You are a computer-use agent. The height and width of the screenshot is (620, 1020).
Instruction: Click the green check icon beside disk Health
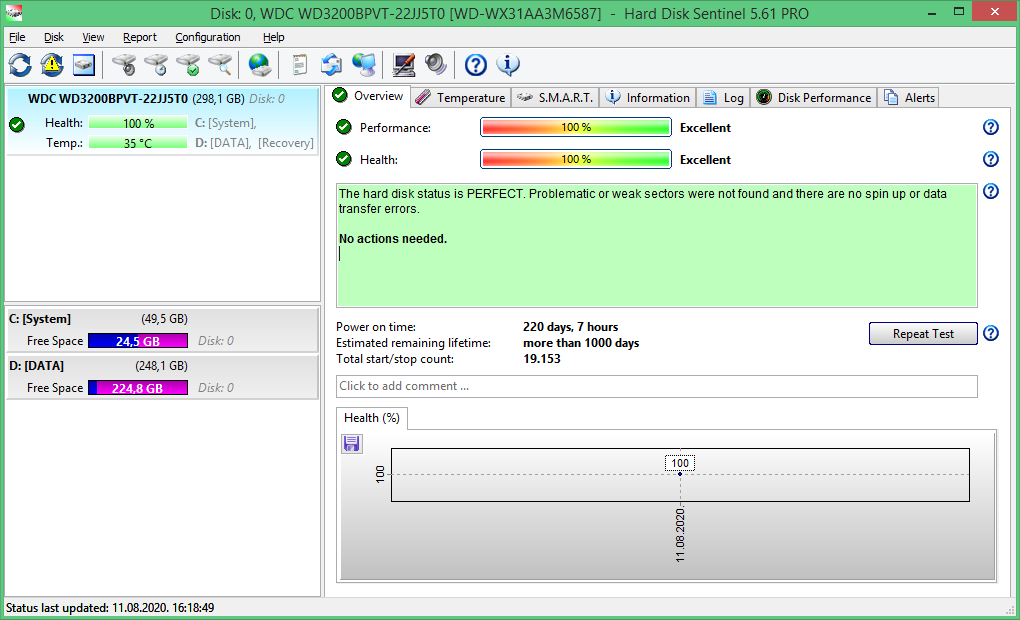tap(17, 124)
